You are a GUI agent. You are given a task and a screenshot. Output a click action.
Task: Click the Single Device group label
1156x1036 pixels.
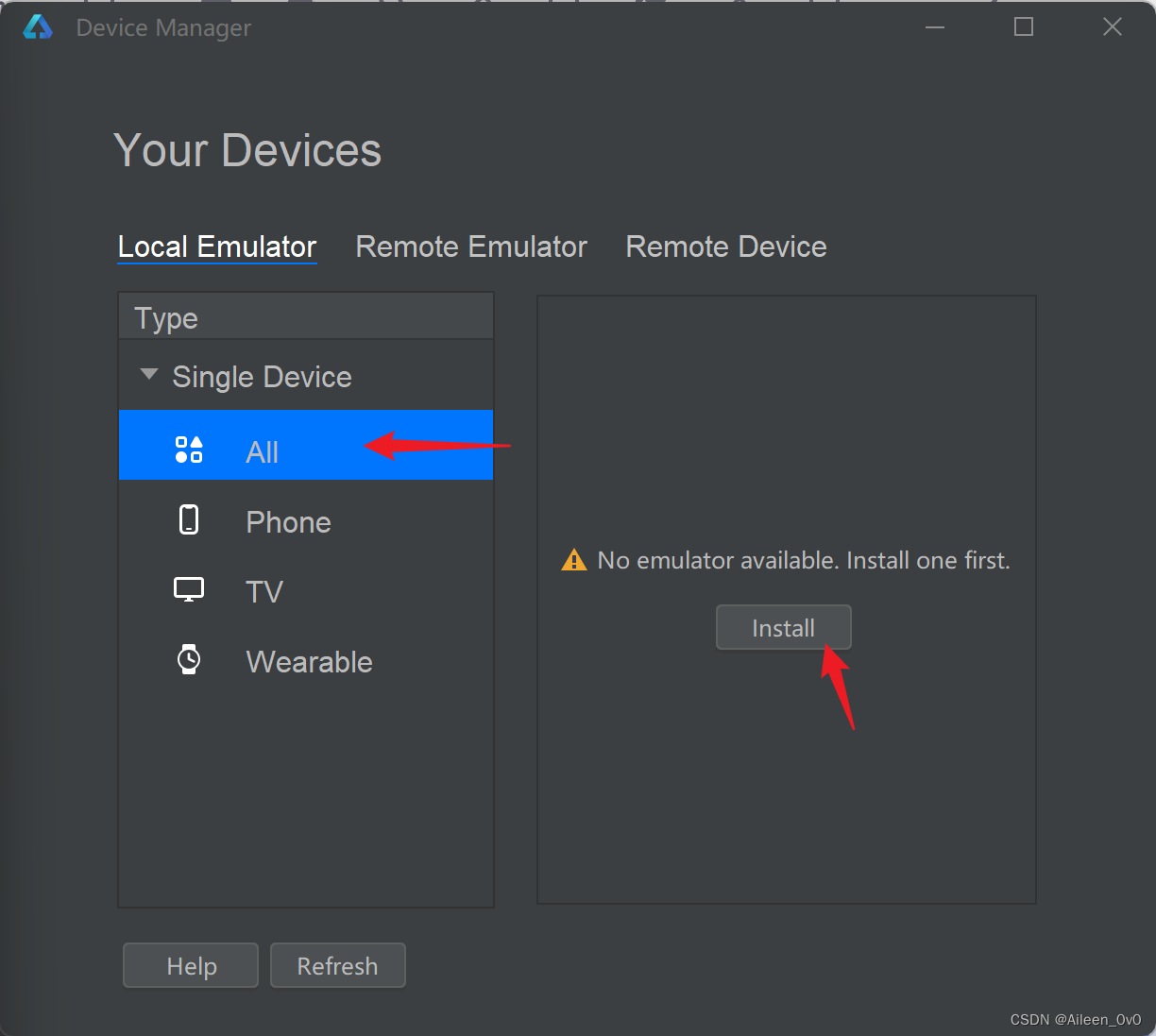pos(262,377)
